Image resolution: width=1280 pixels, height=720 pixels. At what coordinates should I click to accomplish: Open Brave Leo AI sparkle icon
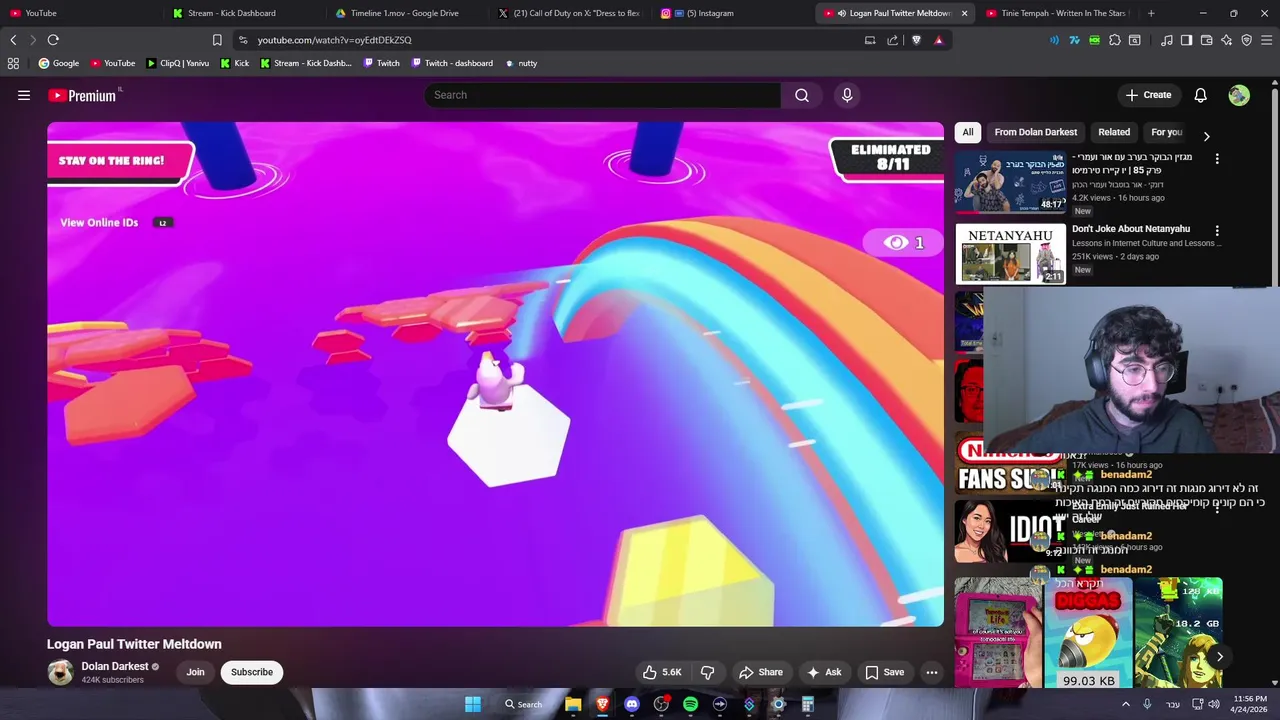point(1226,40)
